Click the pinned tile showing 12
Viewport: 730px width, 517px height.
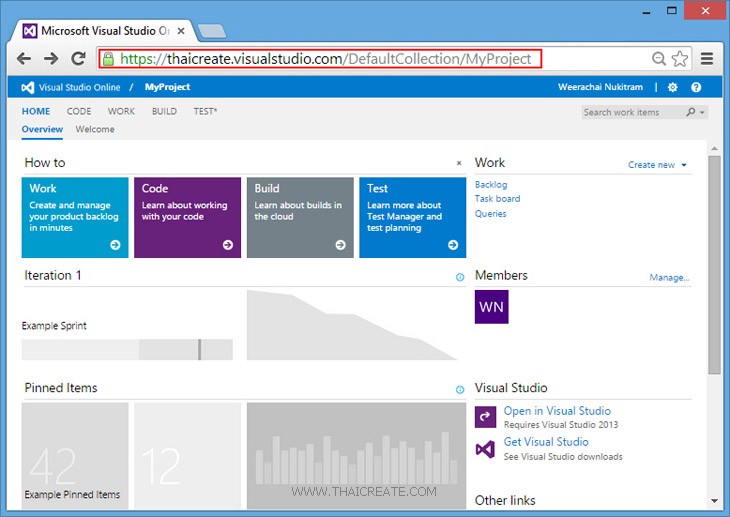pos(188,456)
